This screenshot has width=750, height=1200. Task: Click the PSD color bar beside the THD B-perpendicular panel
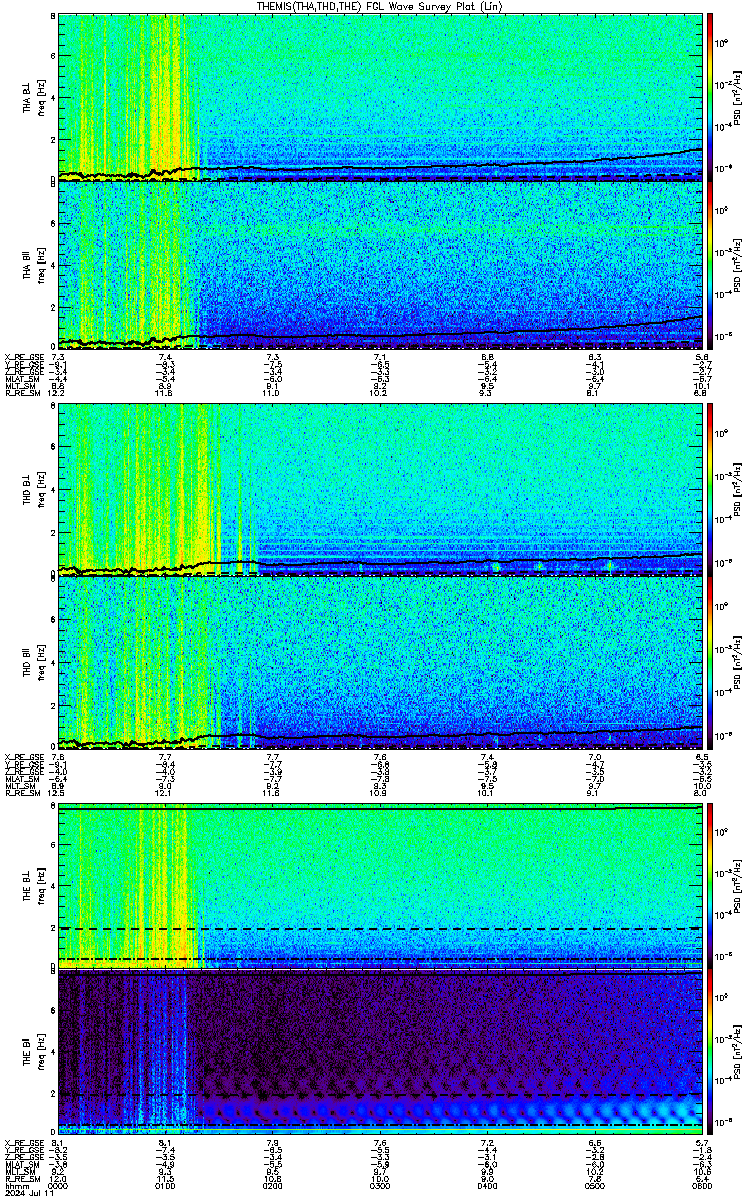pyautogui.click(x=710, y=489)
